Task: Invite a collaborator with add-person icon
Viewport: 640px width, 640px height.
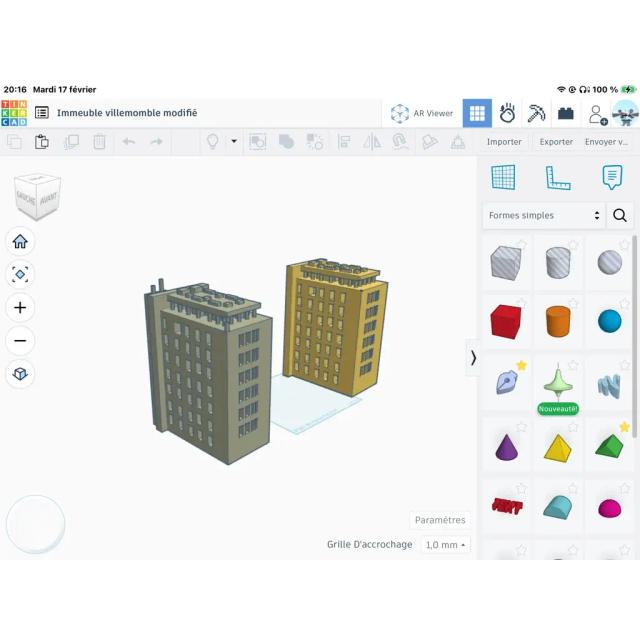Action: [598, 115]
